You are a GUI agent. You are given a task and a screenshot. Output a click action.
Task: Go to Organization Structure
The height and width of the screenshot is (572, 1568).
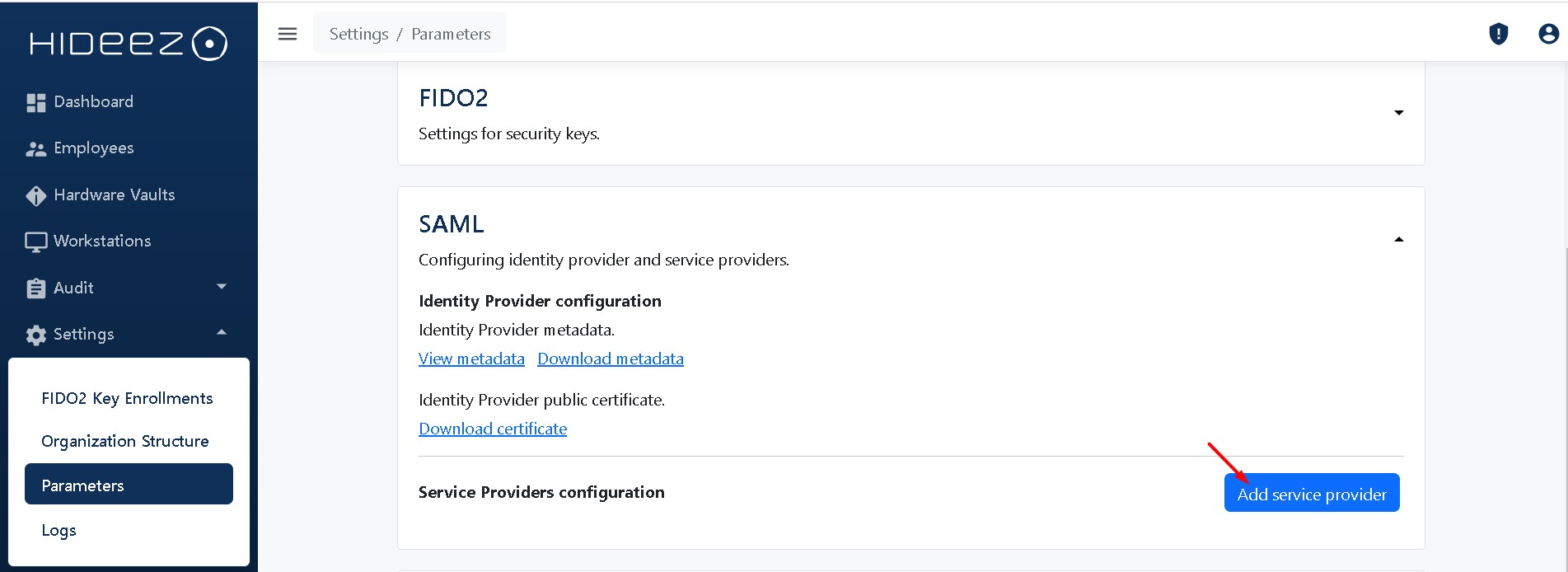pos(125,441)
